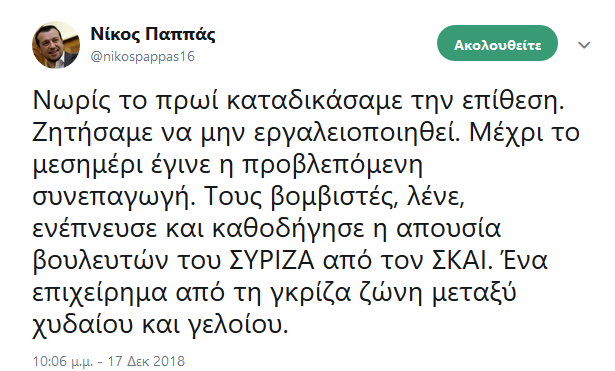Click the display name Νίκος Παππάς
Image resolution: width=615 pixels, height=371 pixels.
[x=153, y=35]
